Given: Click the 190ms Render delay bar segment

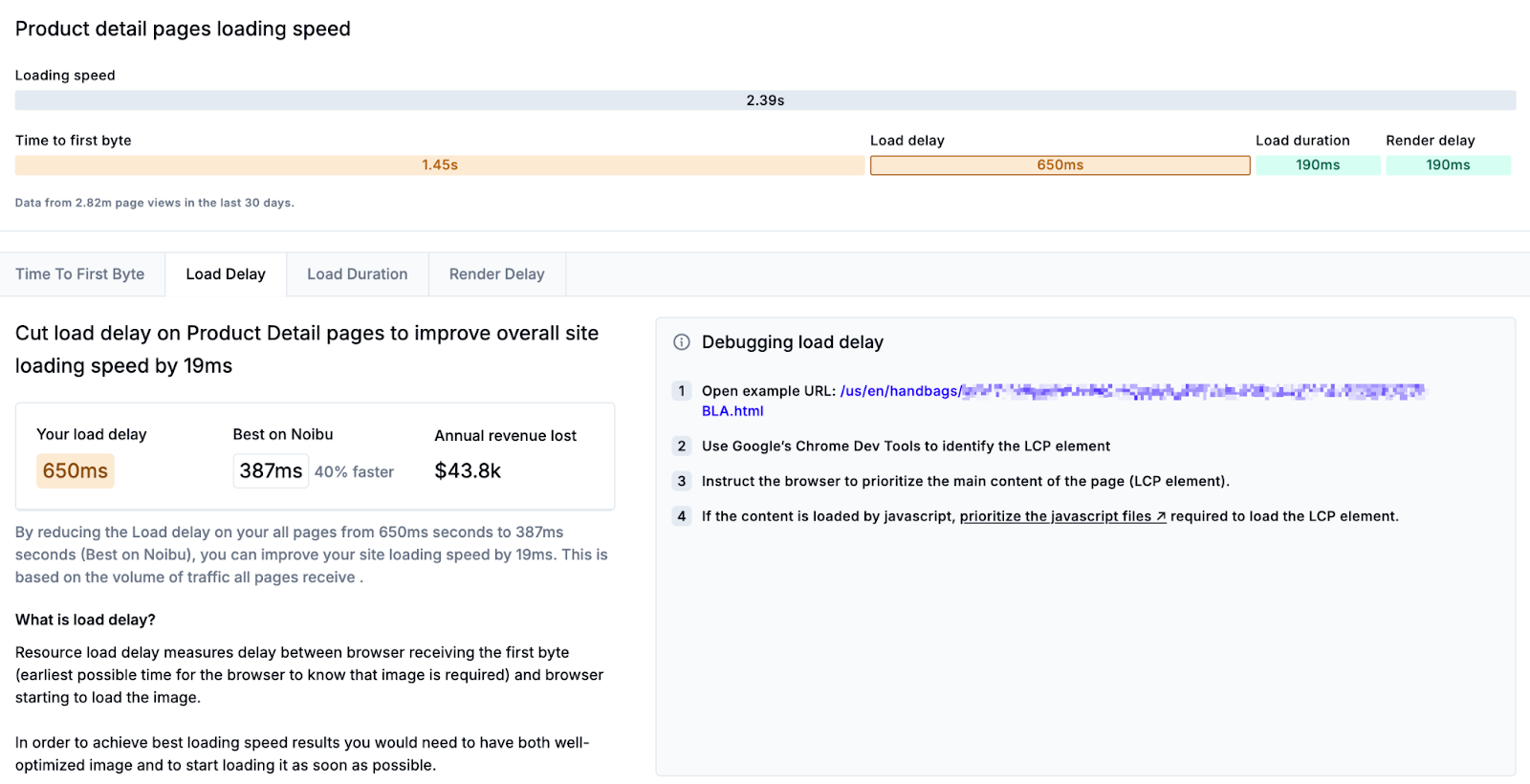Looking at the screenshot, I should point(1448,165).
